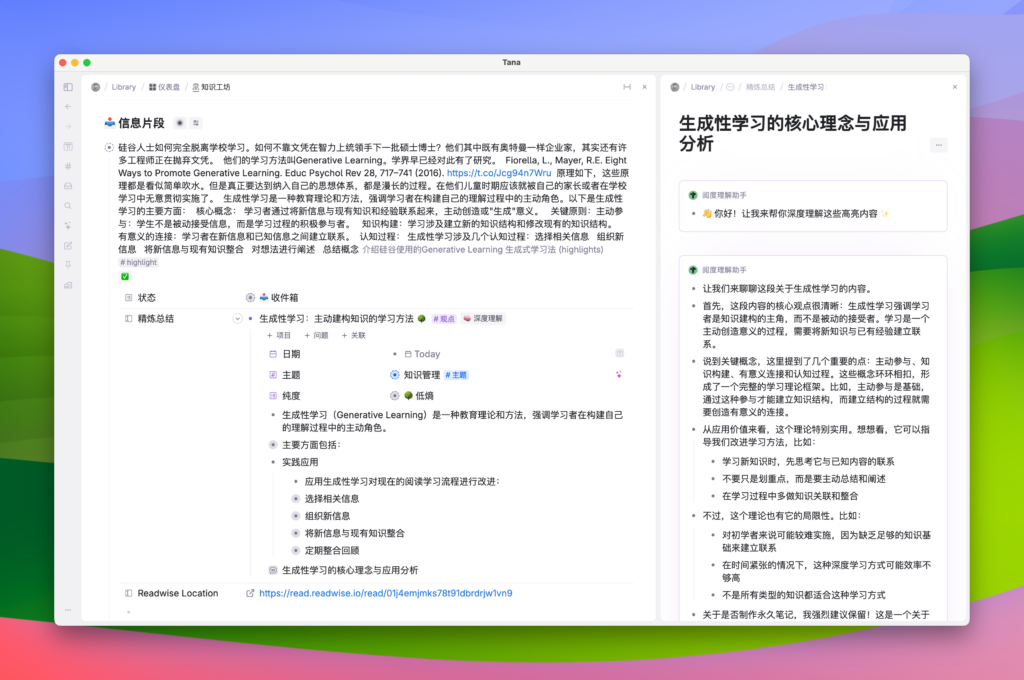Expand the 定期整合回顾 bullet
This screenshot has height=680, width=1024.
click(x=296, y=551)
